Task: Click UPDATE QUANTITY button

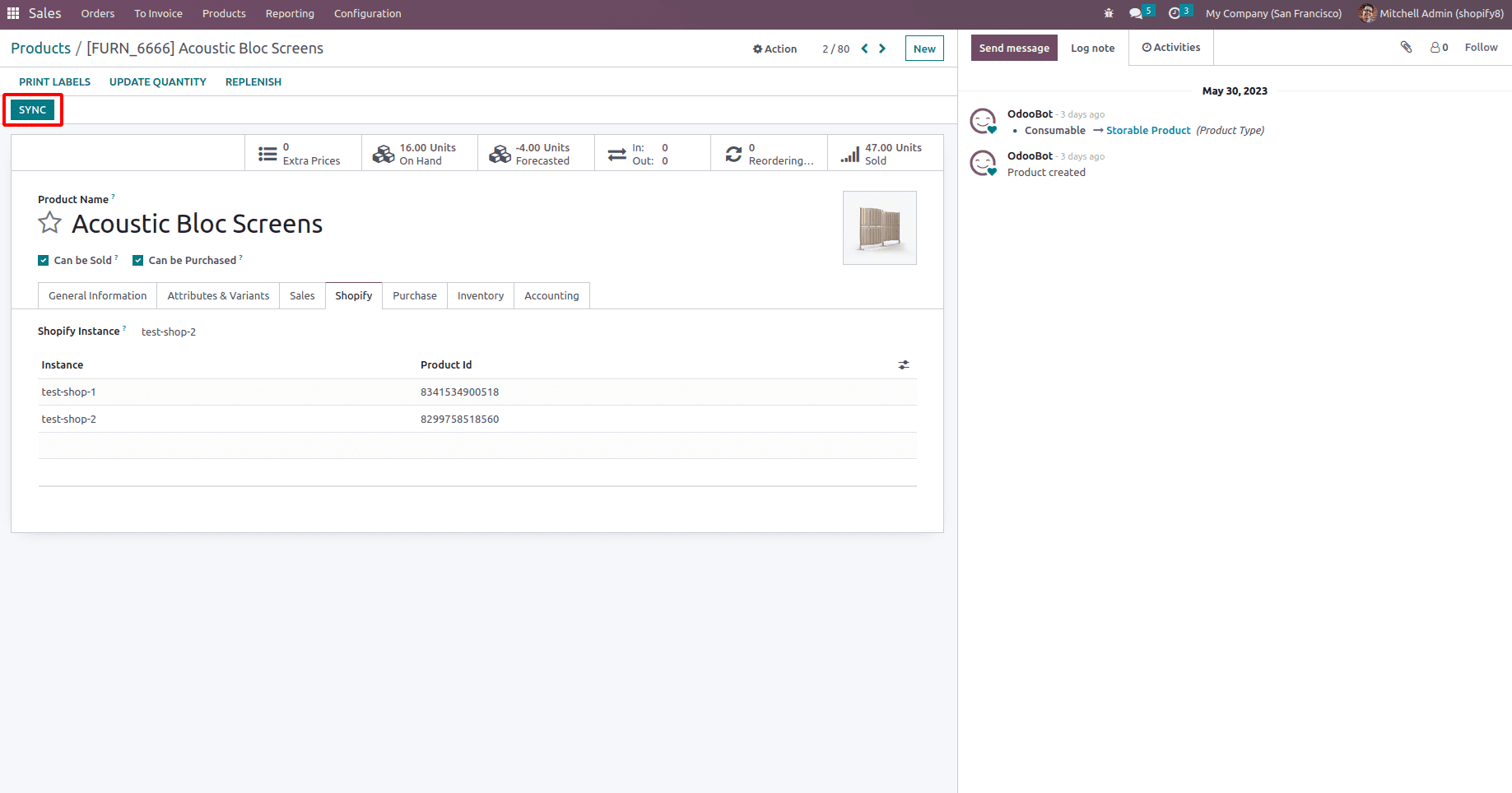Action: [x=158, y=81]
